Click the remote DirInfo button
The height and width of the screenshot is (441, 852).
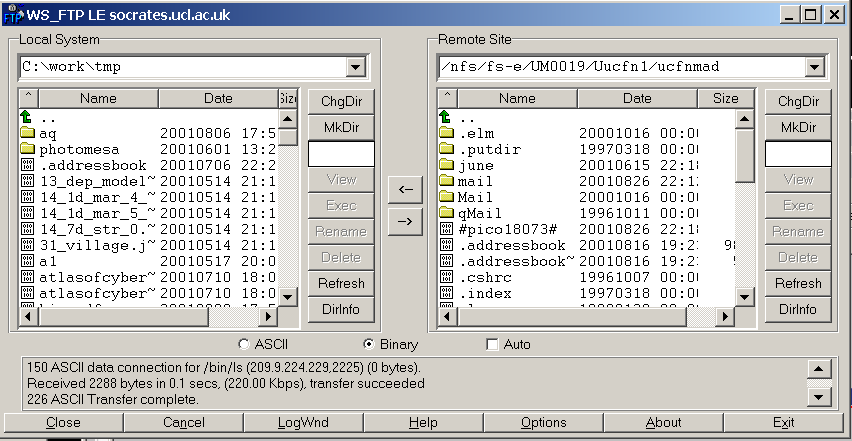pos(798,310)
